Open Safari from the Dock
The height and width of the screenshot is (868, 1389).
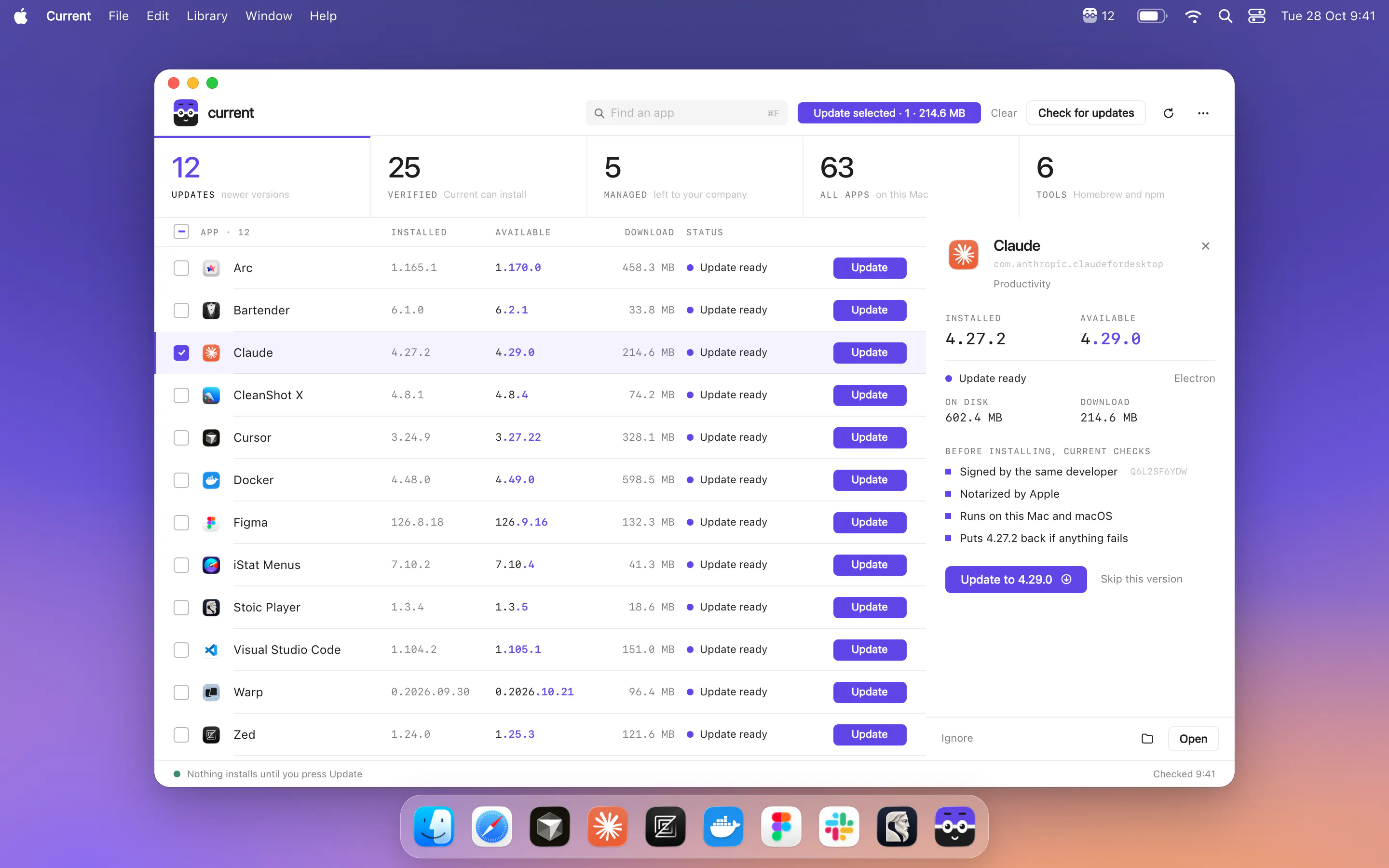(492, 827)
